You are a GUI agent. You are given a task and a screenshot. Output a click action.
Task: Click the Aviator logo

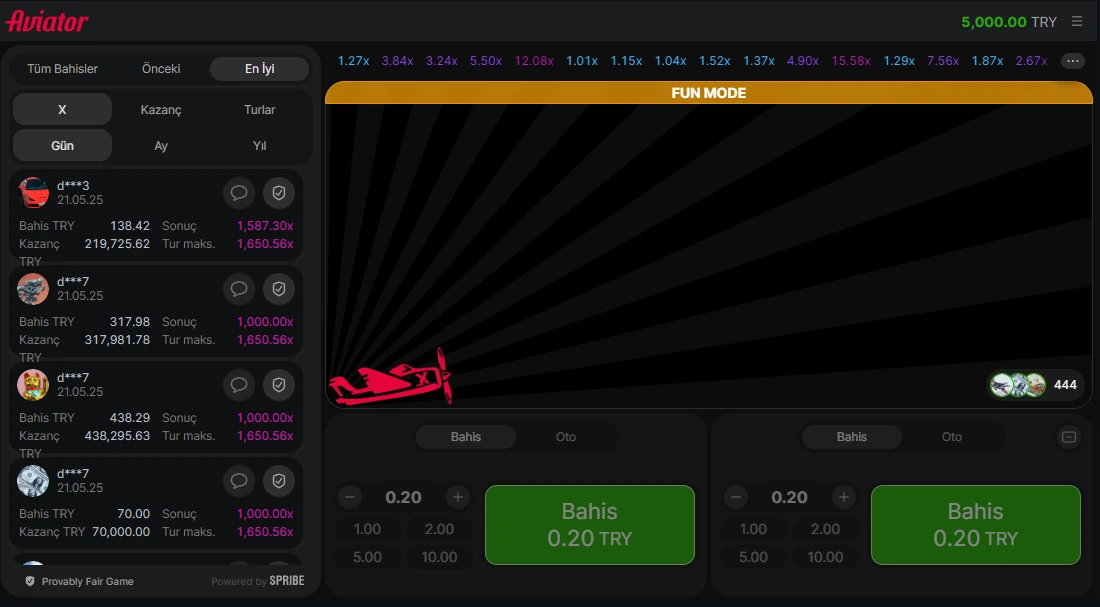[47, 22]
